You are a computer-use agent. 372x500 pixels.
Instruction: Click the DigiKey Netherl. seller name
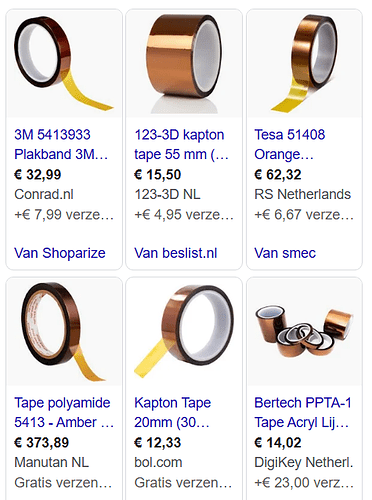[303, 463]
